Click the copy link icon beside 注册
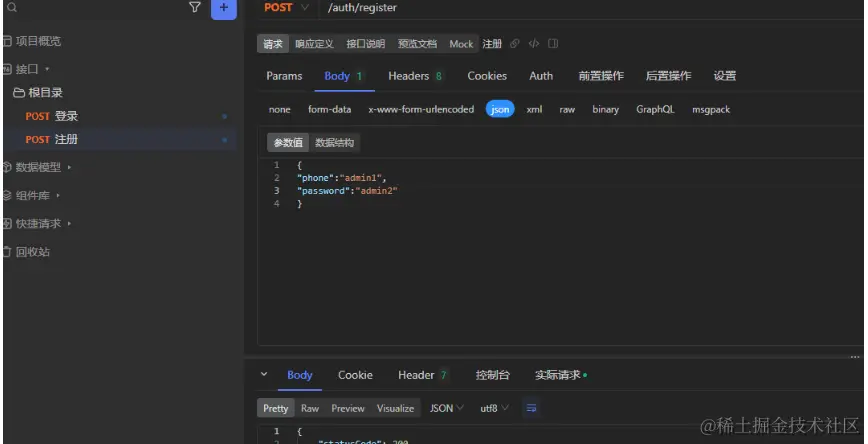Viewport: 868px width, 444px height. coord(515,43)
